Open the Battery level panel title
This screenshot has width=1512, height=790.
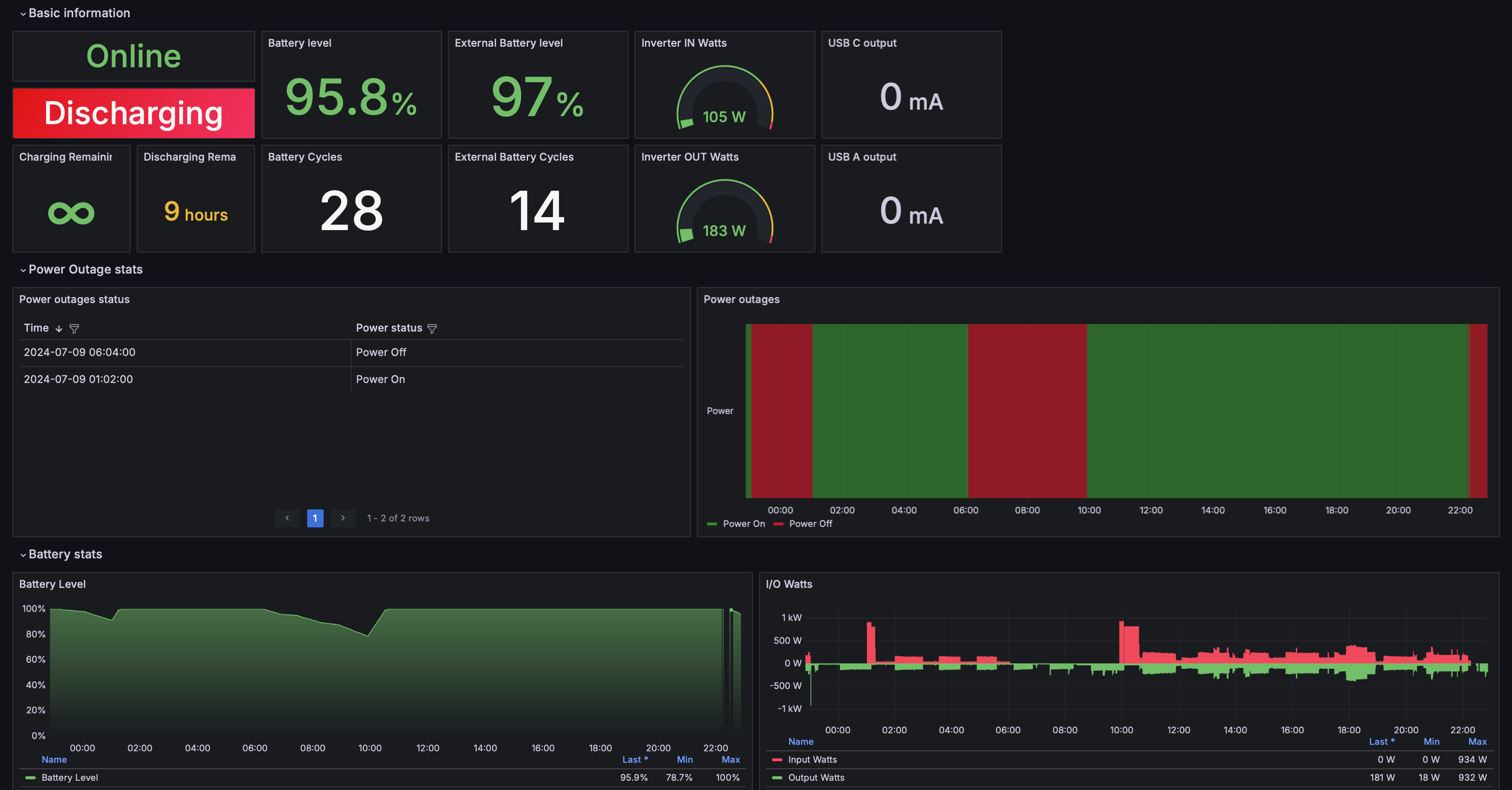[300, 43]
